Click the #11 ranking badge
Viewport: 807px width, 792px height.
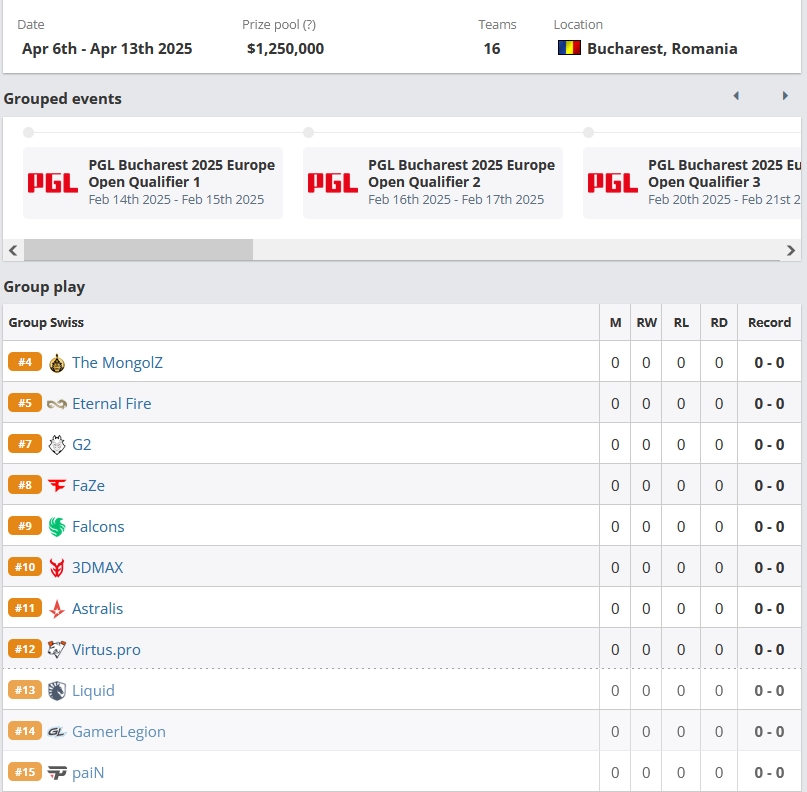25,608
